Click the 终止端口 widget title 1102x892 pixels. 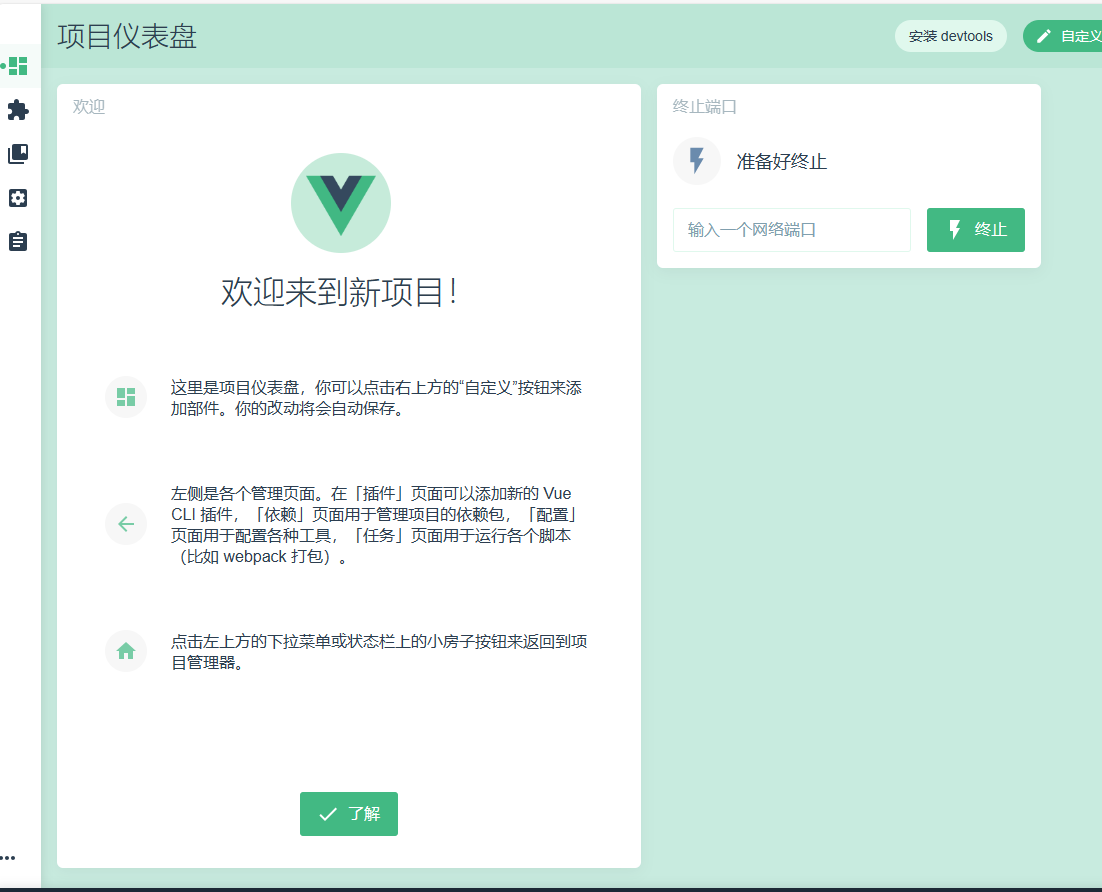704,107
